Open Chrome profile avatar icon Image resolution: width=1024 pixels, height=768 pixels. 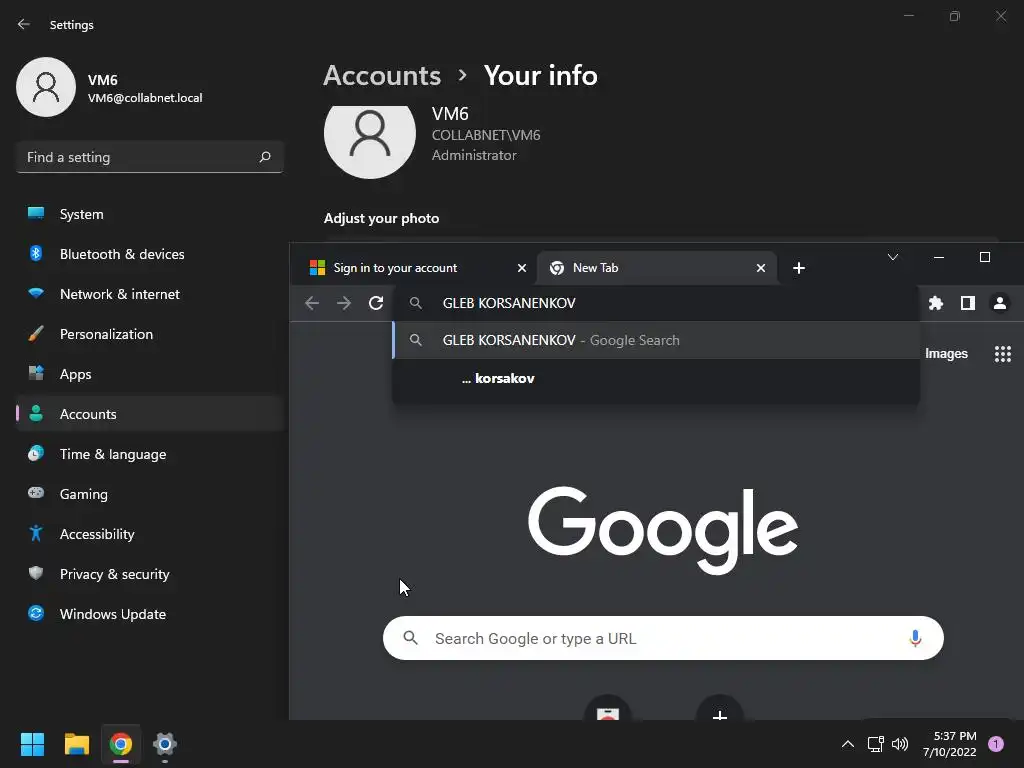click(1000, 303)
